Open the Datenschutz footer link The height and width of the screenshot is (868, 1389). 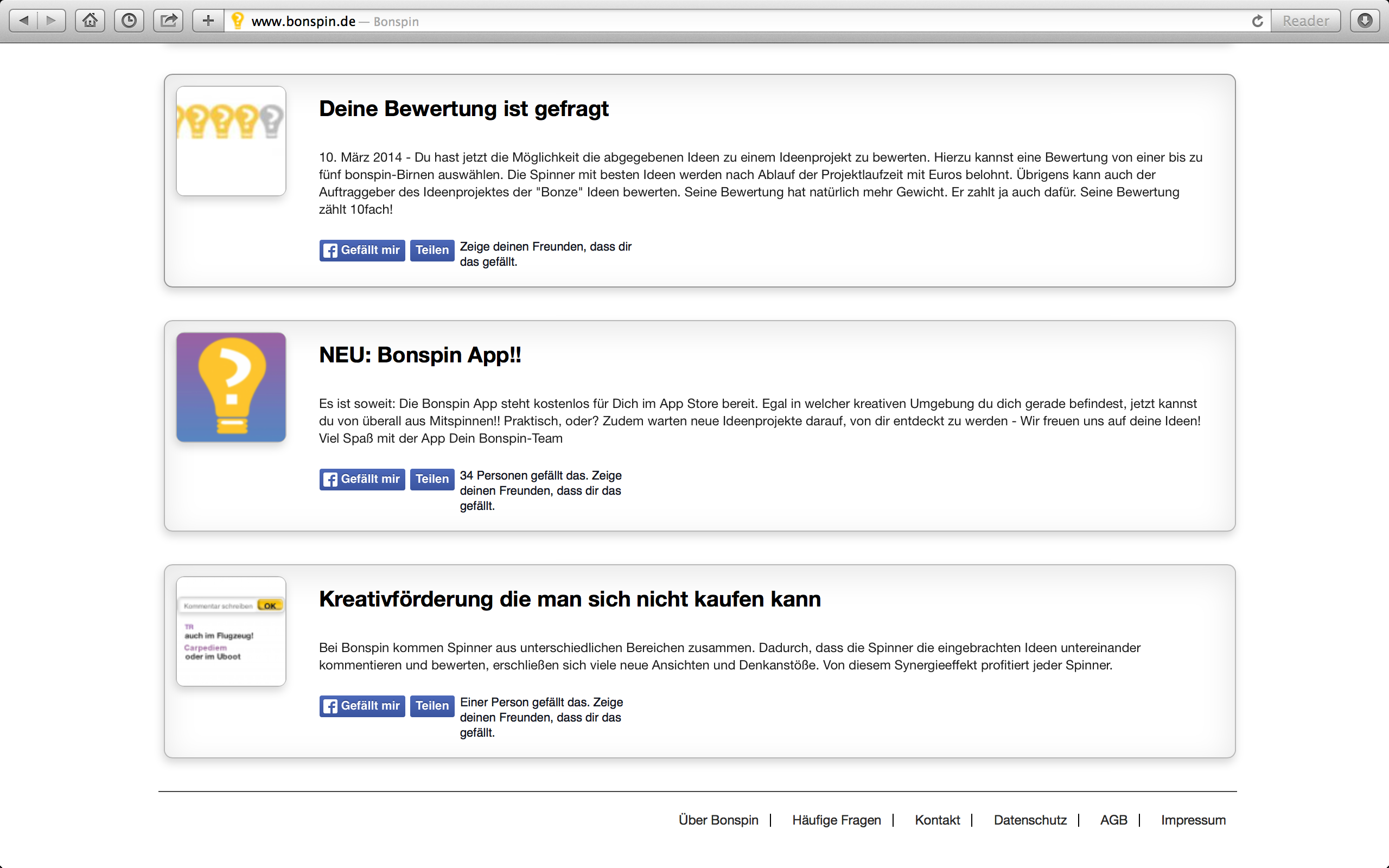click(x=1030, y=820)
